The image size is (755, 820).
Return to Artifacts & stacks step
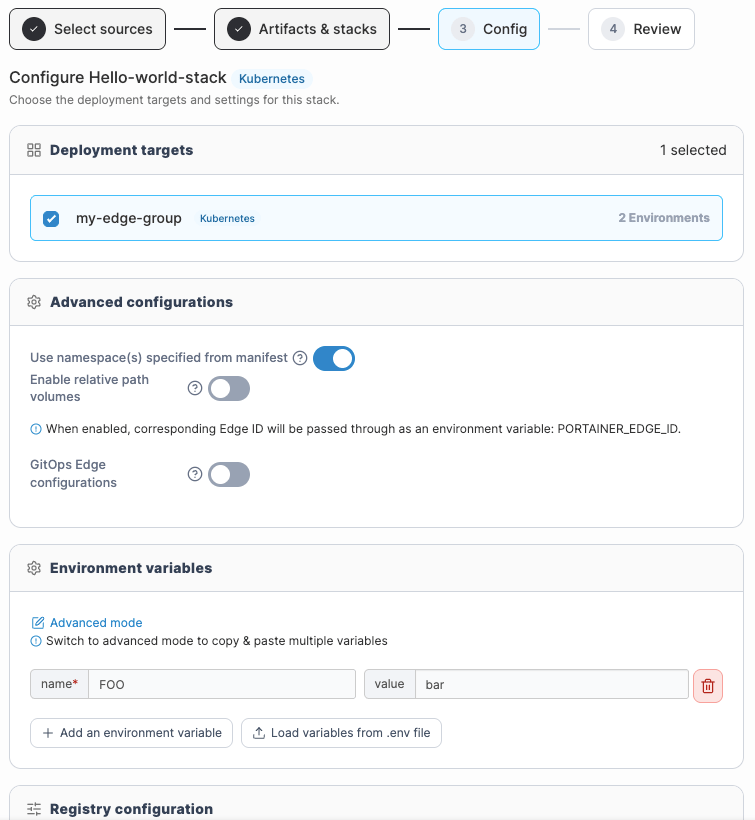302,29
